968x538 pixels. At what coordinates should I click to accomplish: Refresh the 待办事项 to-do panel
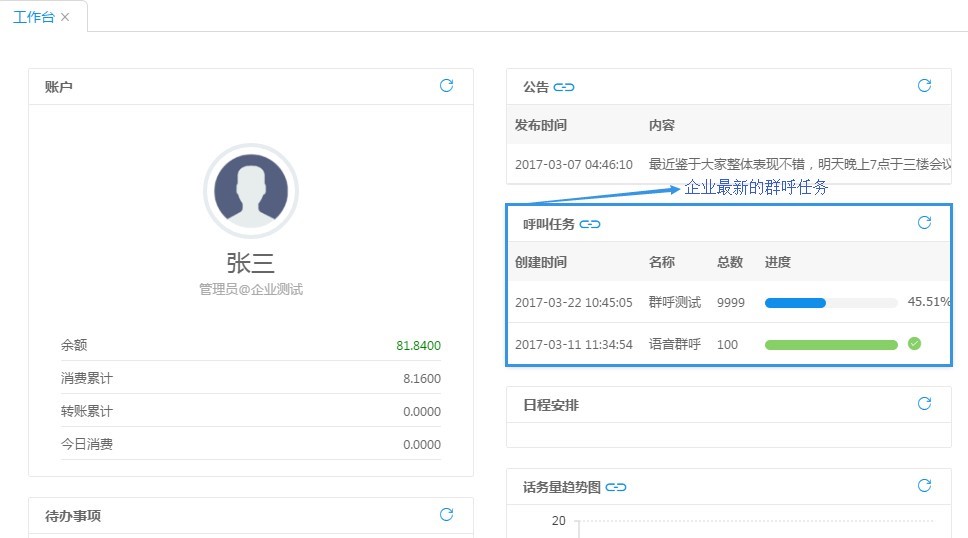[x=446, y=515]
